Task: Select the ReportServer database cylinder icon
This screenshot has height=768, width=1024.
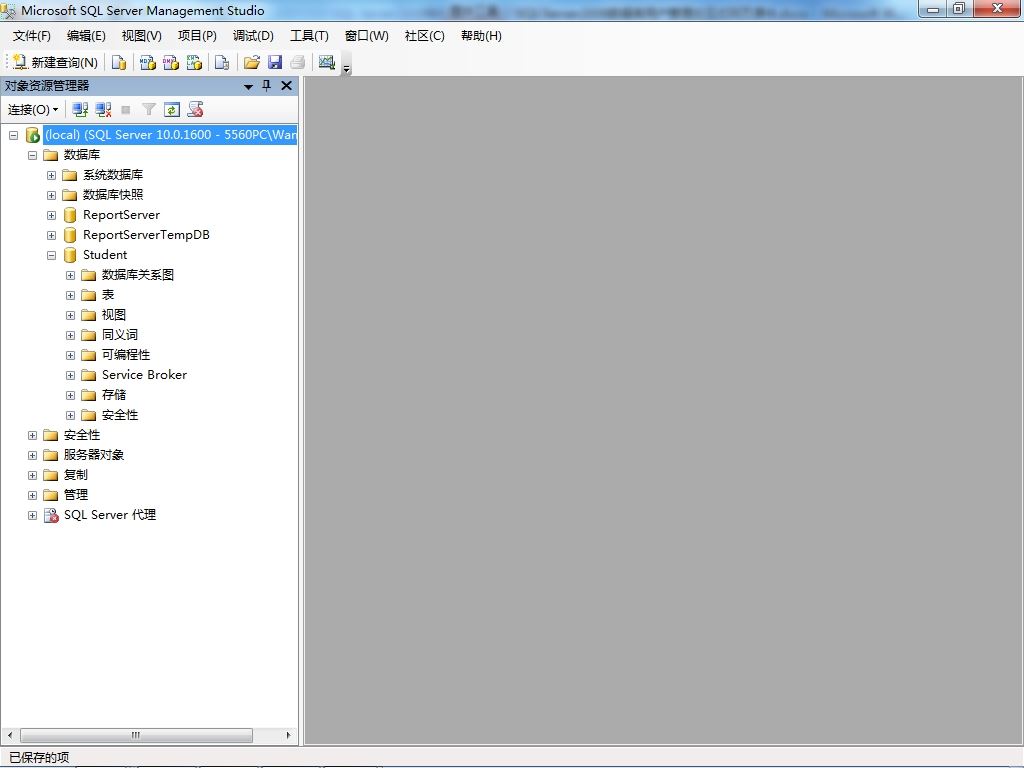Action: [x=70, y=215]
